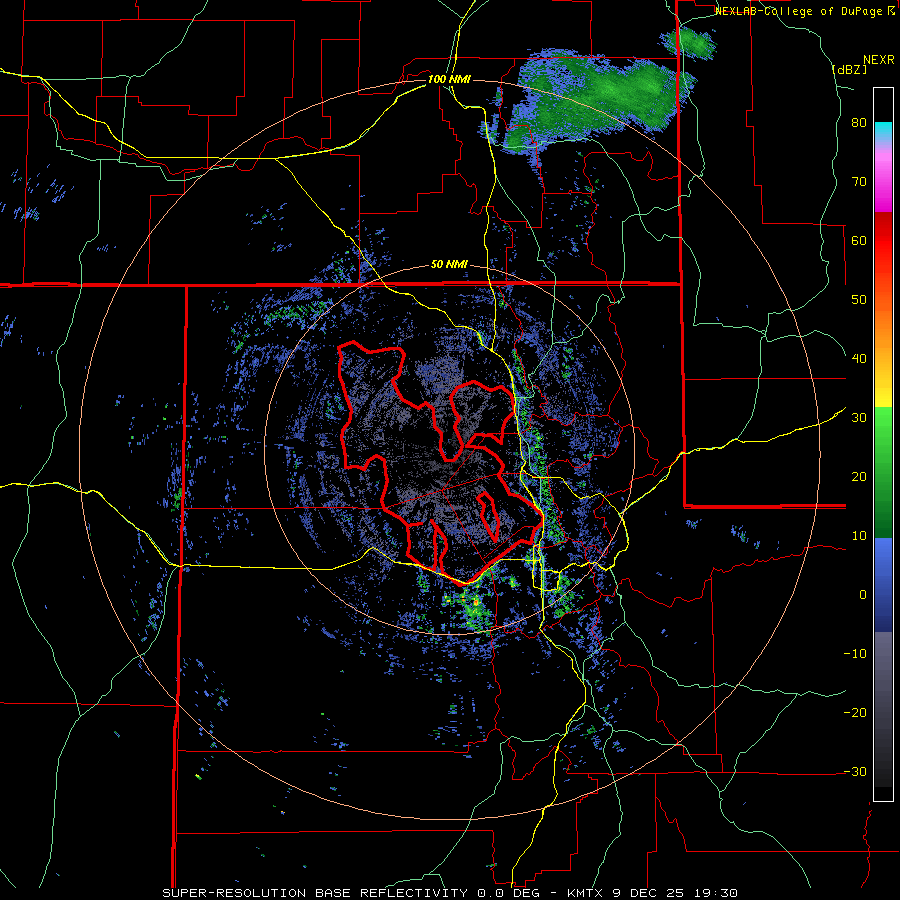Click the 20 value on the dBZ scale
Screen dimensions: 900x900
pos(859,476)
